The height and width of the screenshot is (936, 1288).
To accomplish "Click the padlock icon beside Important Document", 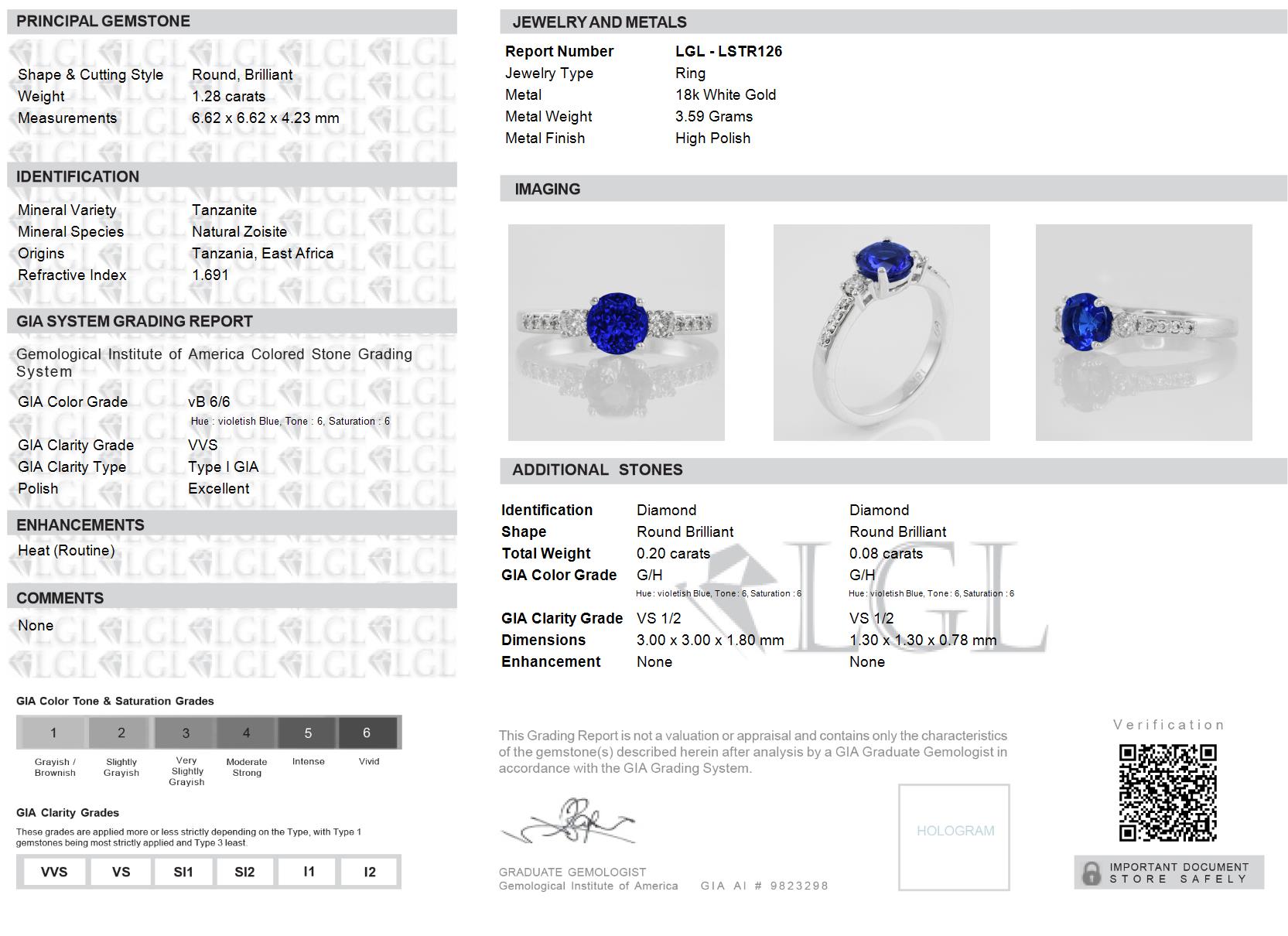I will pos(1091,873).
